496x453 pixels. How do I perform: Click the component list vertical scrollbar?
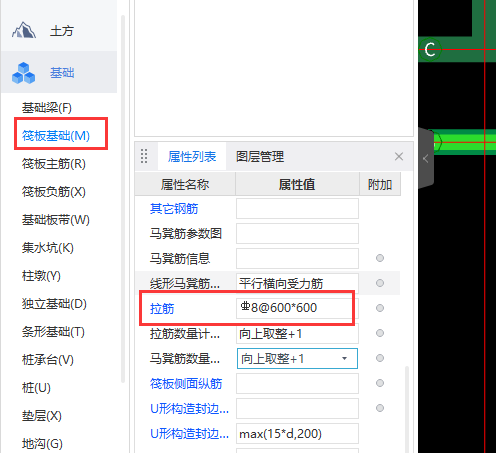coord(123,199)
